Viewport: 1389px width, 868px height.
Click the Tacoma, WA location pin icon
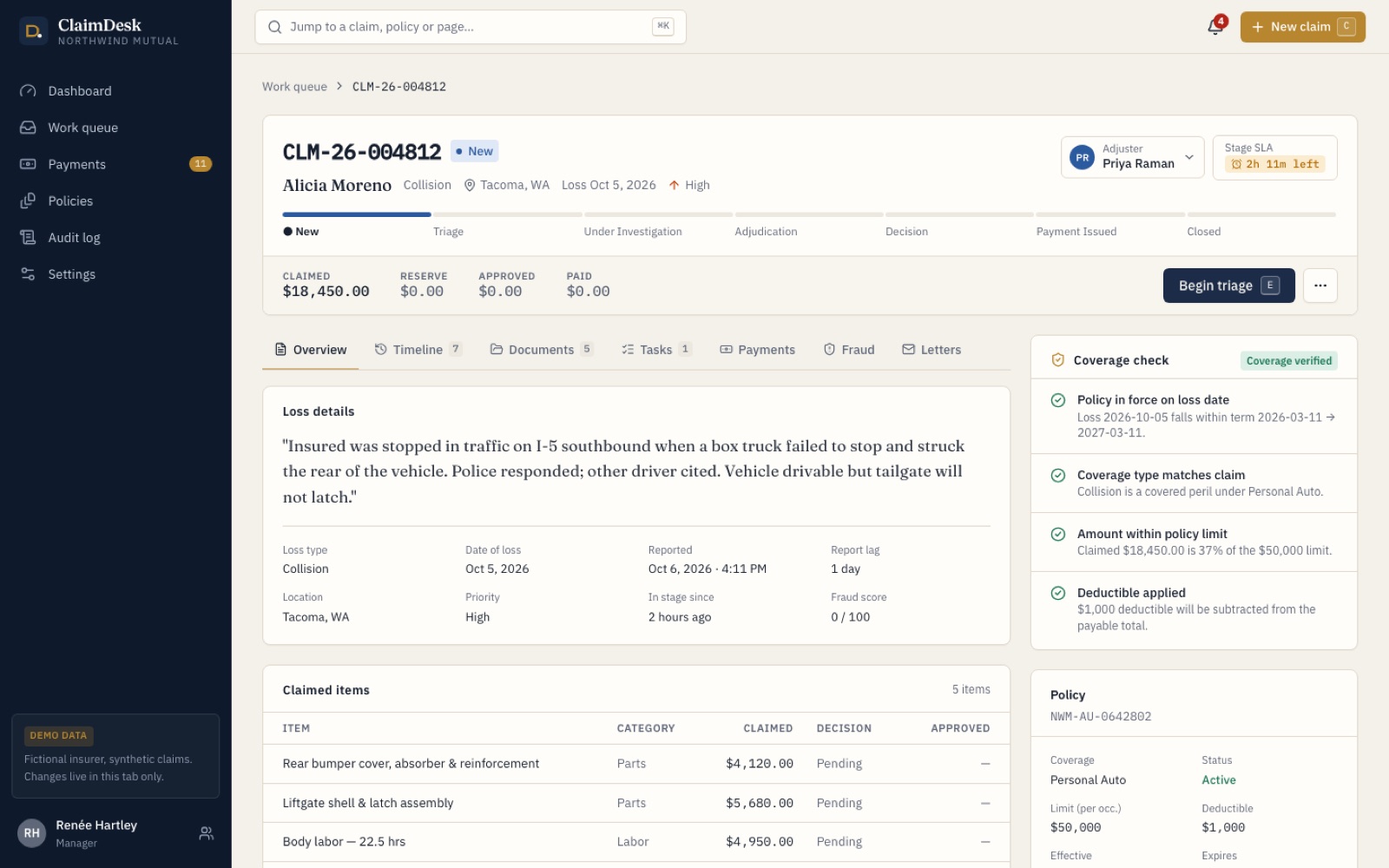[470, 185]
